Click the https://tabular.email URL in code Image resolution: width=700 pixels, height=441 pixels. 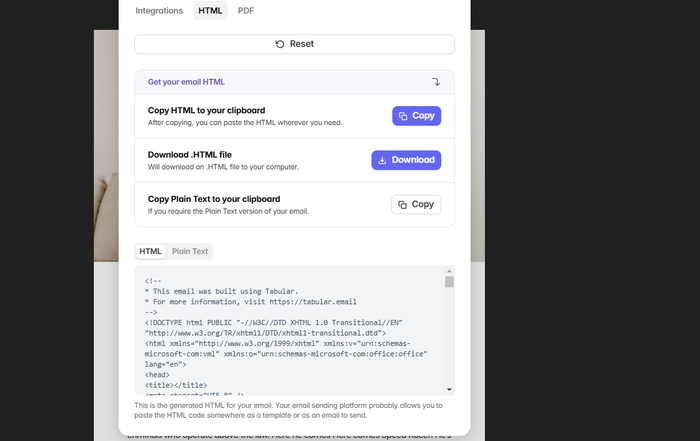coord(313,302)
